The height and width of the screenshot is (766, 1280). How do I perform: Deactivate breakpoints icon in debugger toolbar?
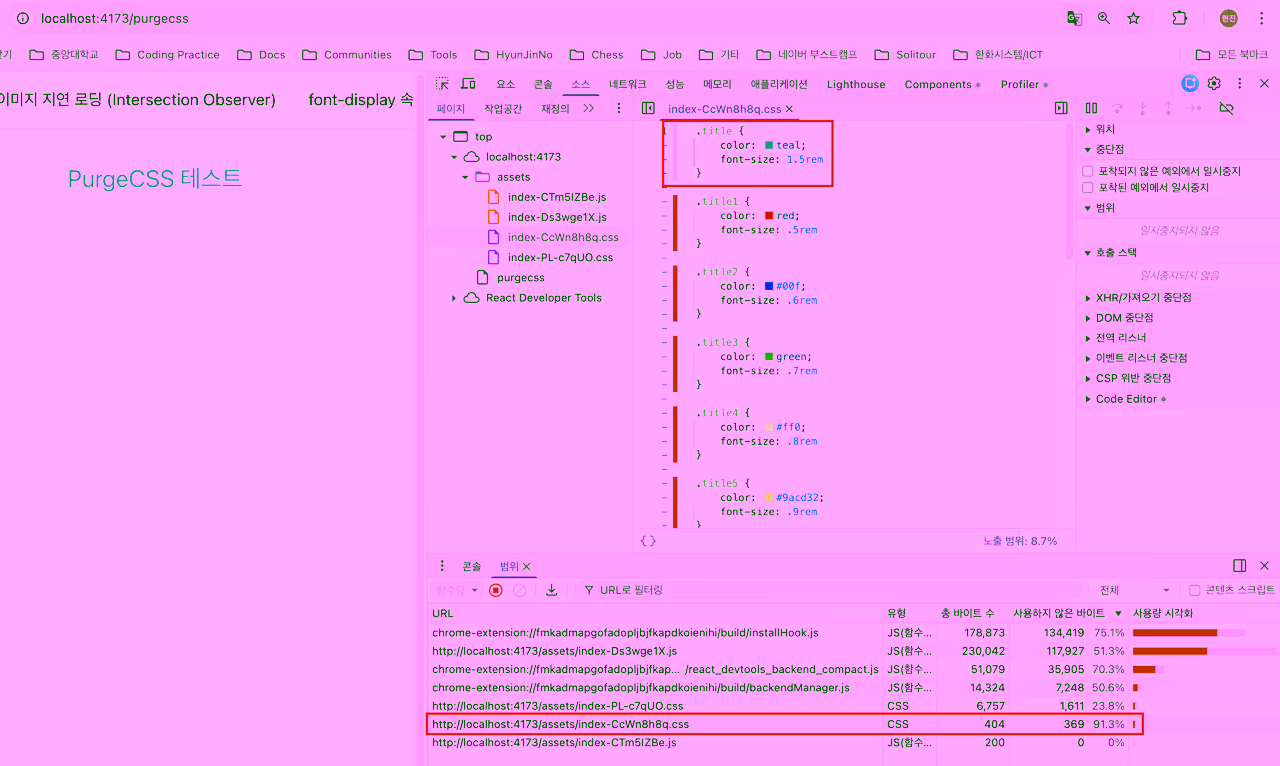[x=1226, y=108]
